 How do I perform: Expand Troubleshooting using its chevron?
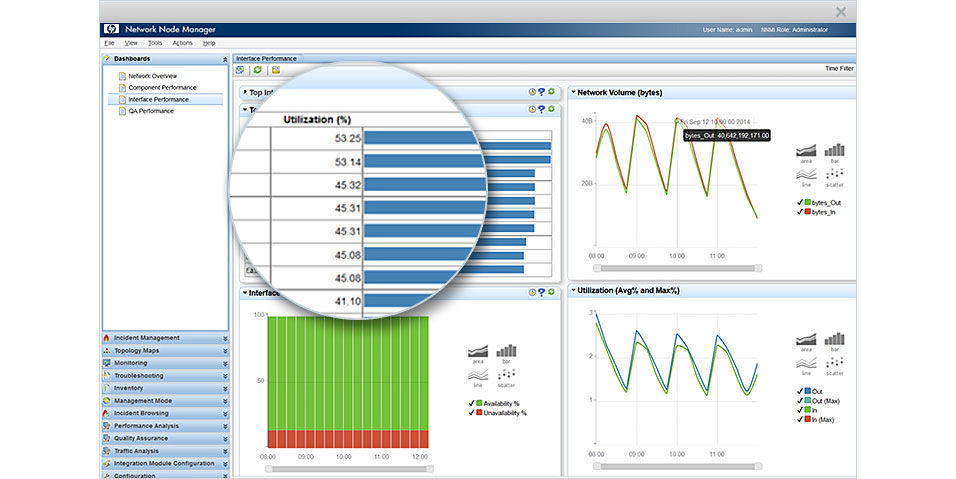point(225,376)
